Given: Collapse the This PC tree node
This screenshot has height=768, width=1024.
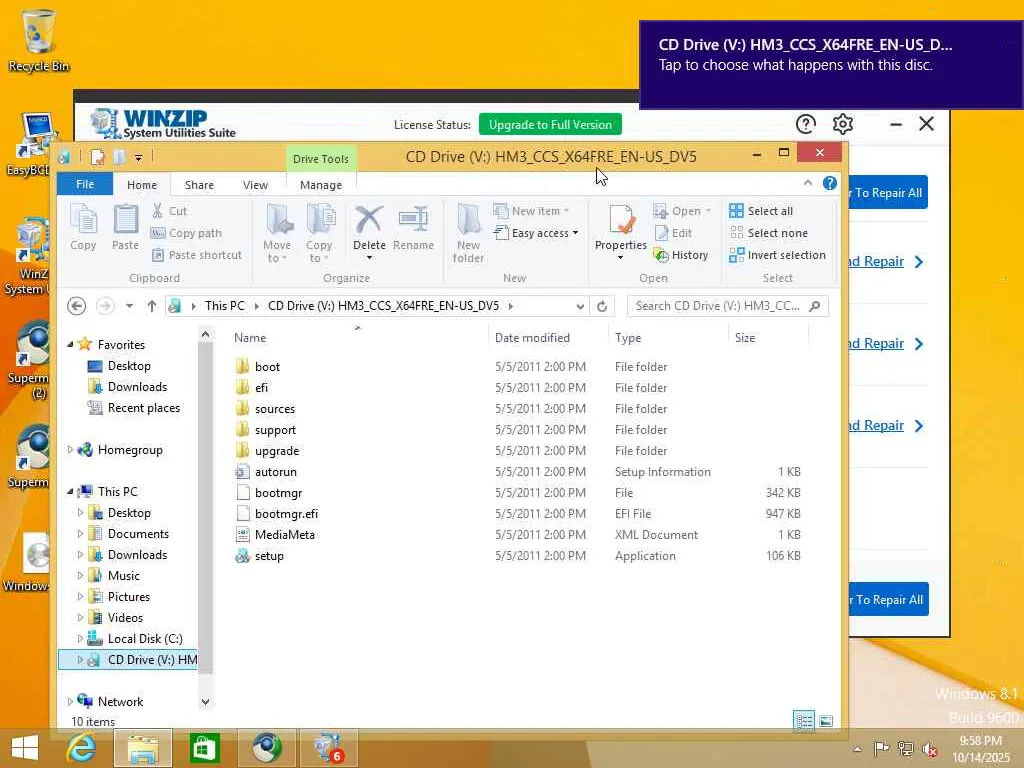Looking at the screenshot, I should tap(70, 491).
